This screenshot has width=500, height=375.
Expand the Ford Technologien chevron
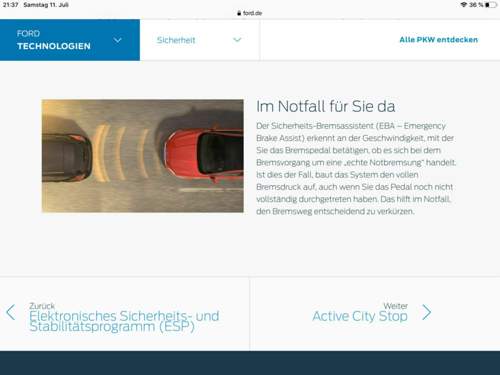click(x=117, y=40)
